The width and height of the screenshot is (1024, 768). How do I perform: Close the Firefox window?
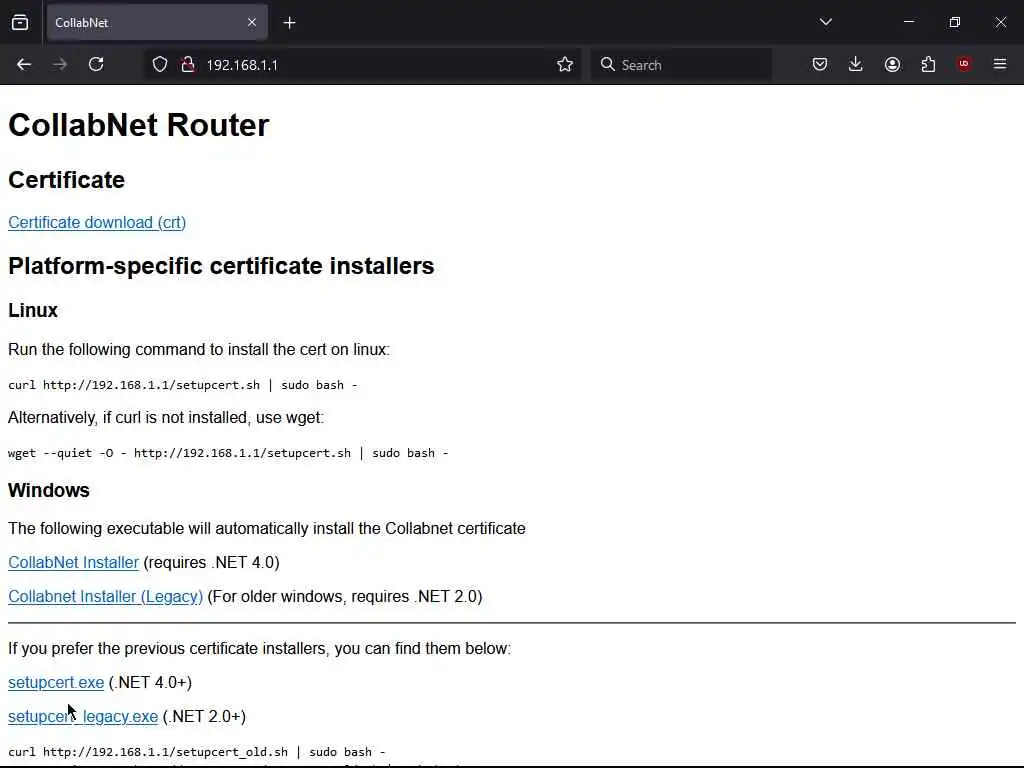point(1000,22)
